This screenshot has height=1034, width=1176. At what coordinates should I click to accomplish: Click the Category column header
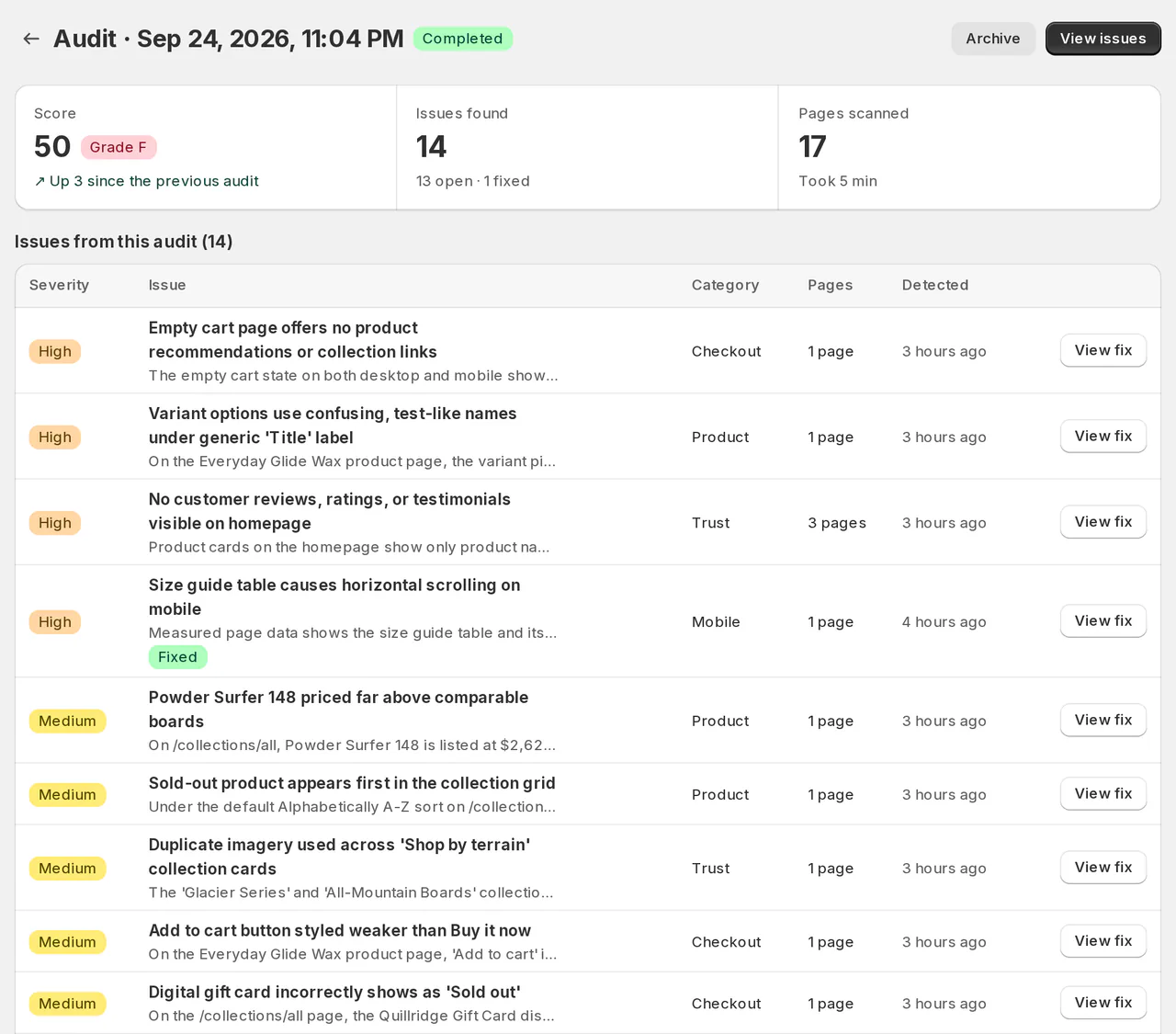coord(725,285)
